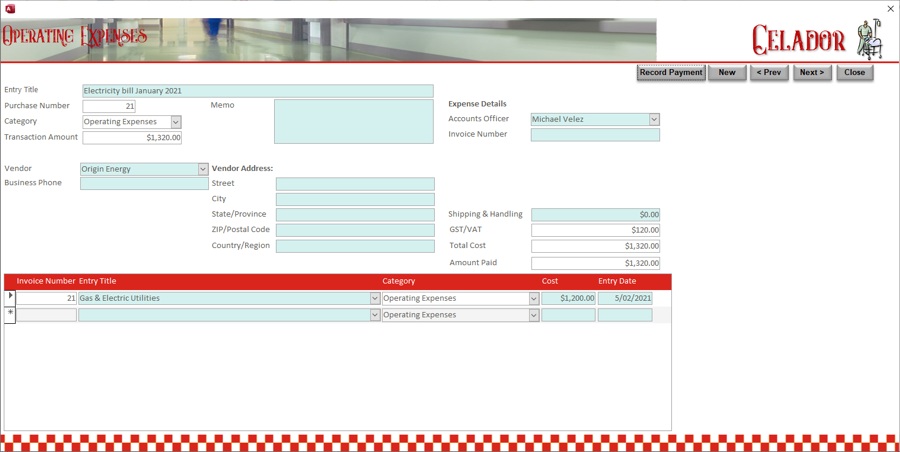This screenshot has width=900, height=452.
Task: Click the Invoice Number column header
Action: click(x=46, y=281)
